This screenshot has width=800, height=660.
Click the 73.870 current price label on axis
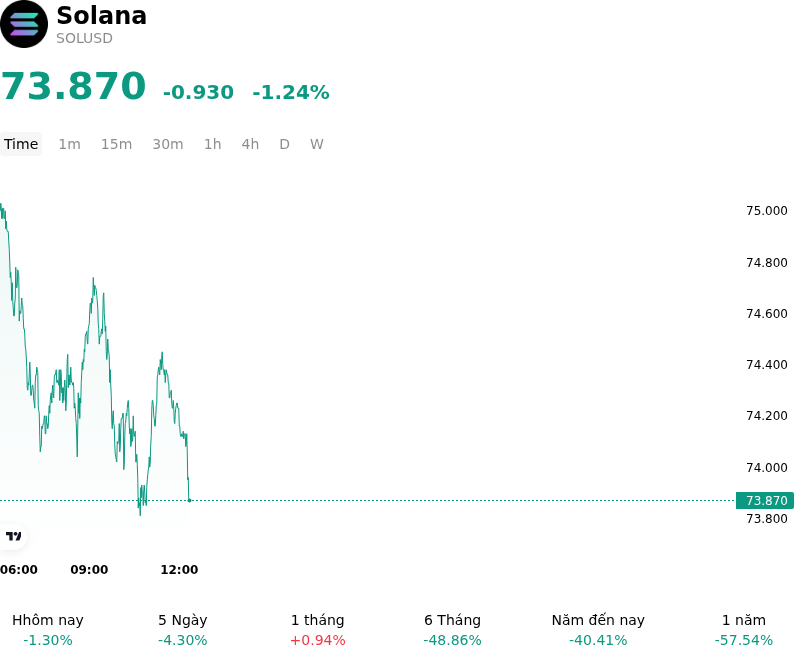(x=765, y=500)
